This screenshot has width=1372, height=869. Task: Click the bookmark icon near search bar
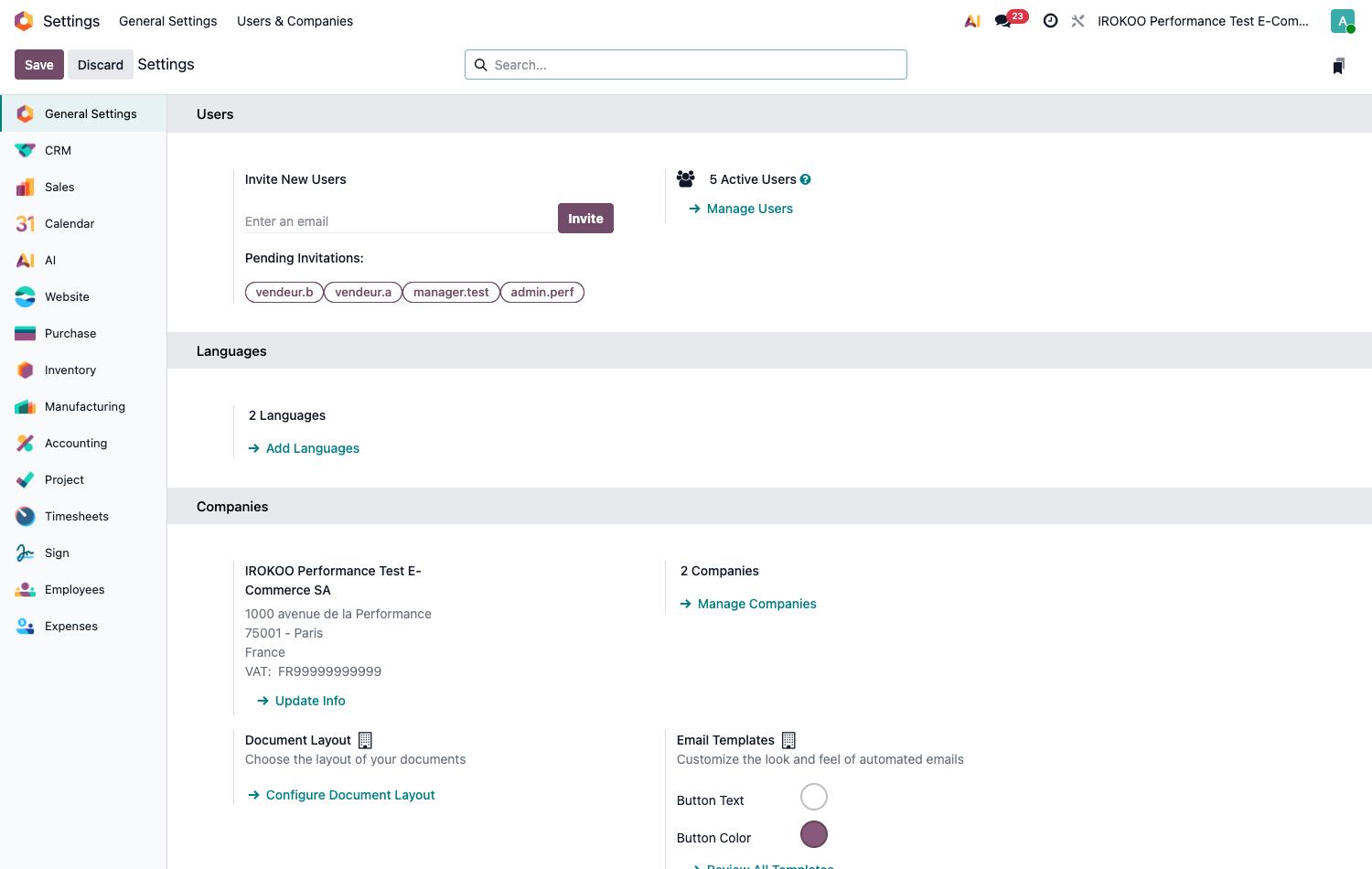pyautogui.click(x=1339, y=66)
